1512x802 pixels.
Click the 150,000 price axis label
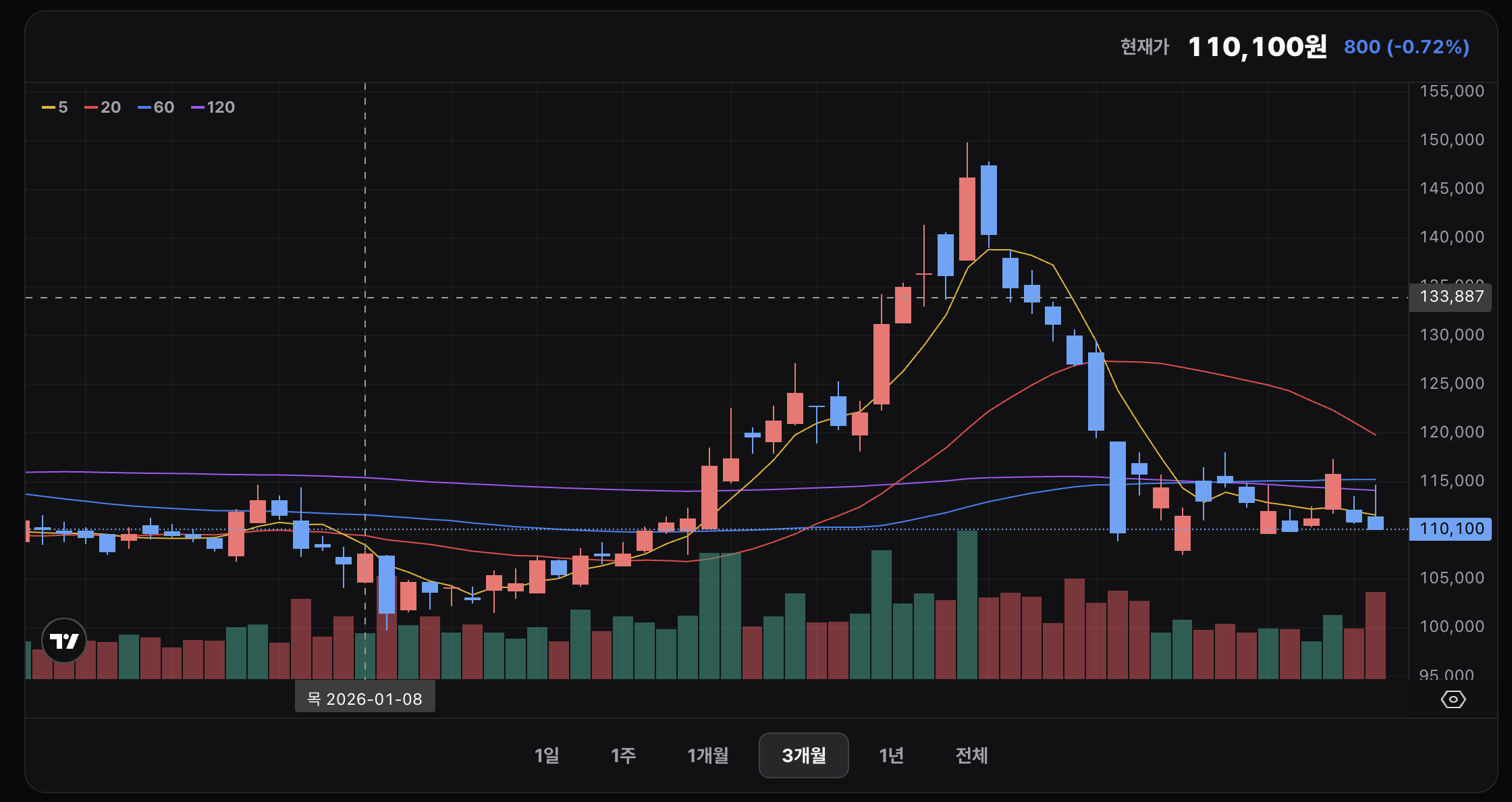[x=1451, y=140]
